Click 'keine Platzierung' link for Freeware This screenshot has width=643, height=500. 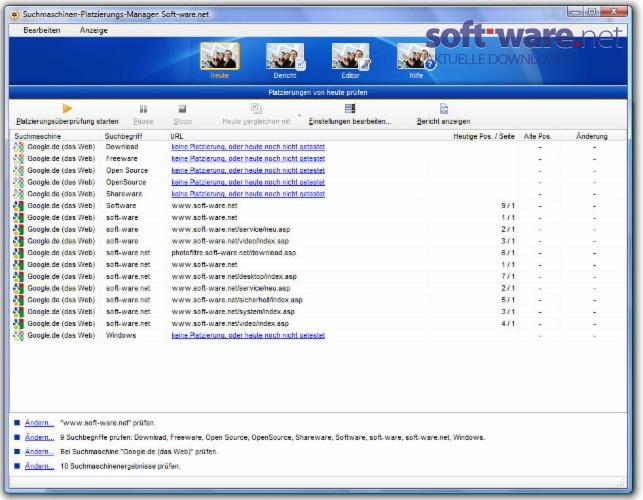[x=248, y=159]
